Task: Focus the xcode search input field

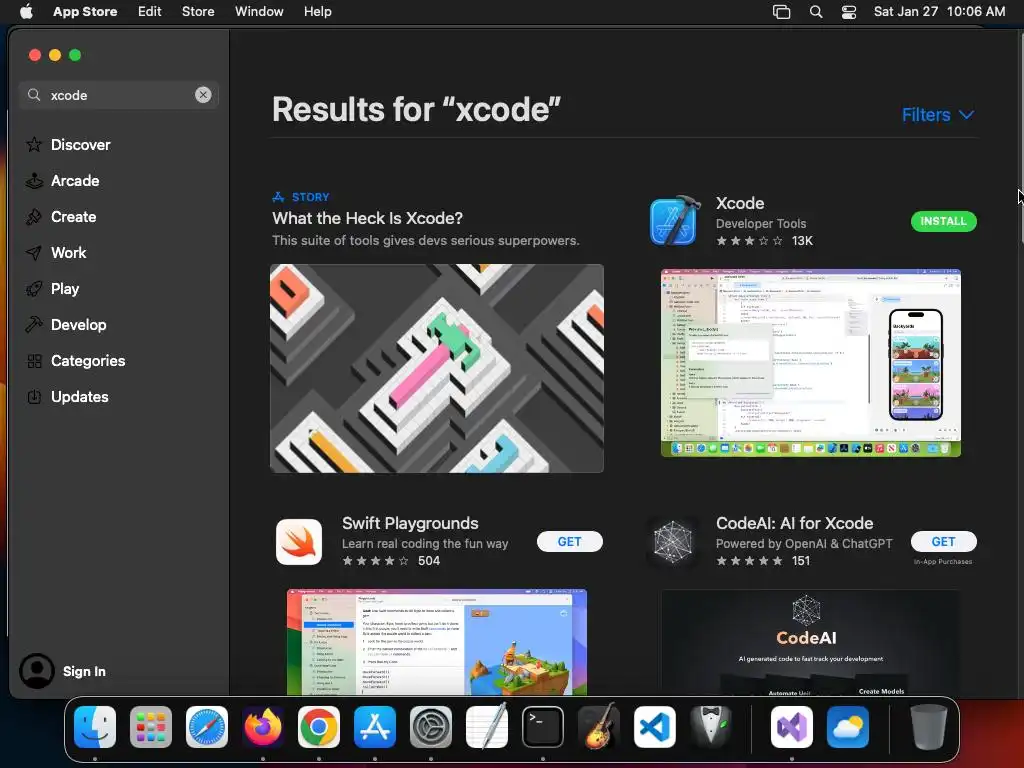Action: 119,95
